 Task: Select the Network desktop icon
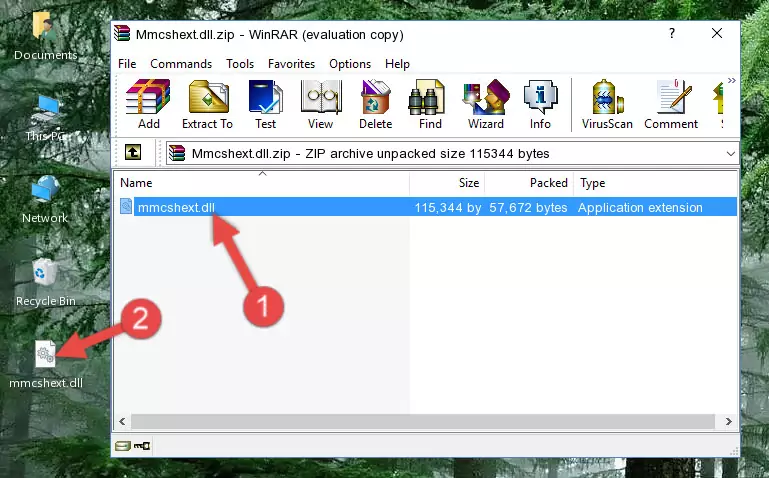tap(45, 200)
